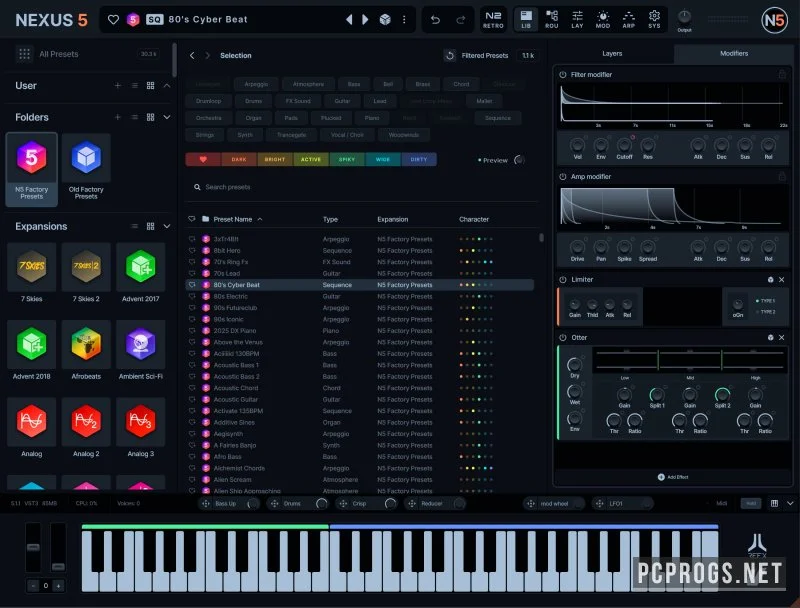Click the Search presets field

(362, 187)
